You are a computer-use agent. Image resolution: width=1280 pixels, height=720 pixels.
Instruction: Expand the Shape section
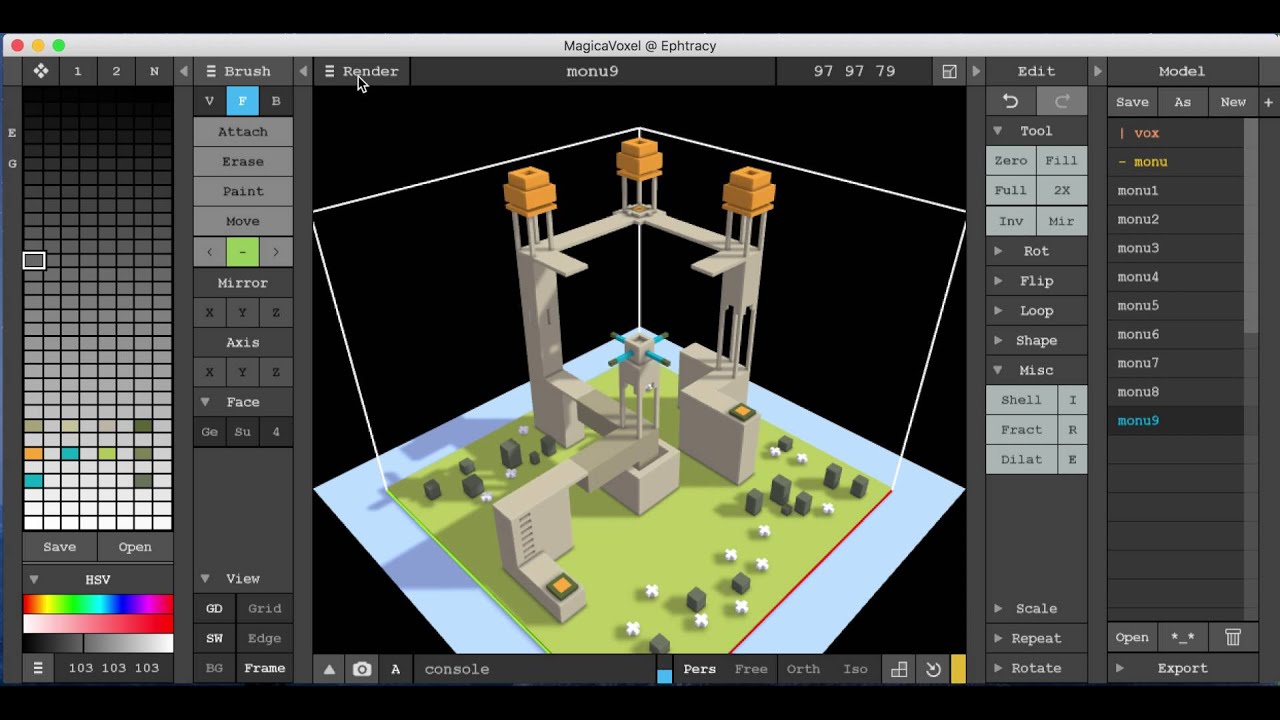(998, 340)
